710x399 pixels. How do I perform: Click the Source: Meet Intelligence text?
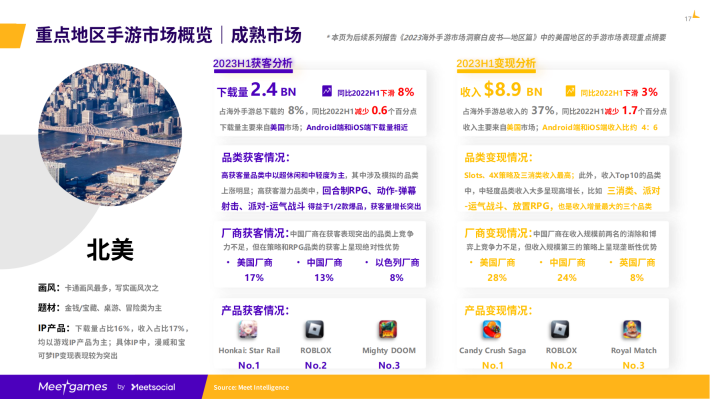point(251,388)
